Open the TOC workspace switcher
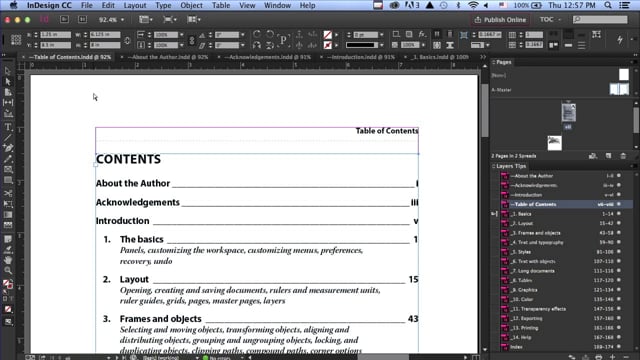 tap(550, 20)
